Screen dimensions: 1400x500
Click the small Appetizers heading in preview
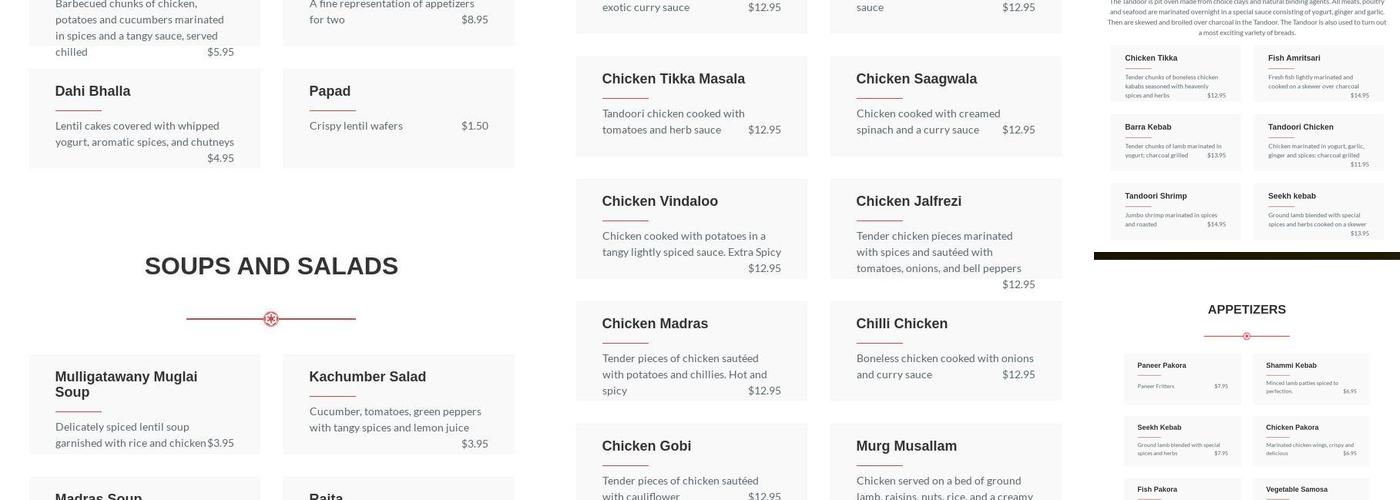(1246, 310)
